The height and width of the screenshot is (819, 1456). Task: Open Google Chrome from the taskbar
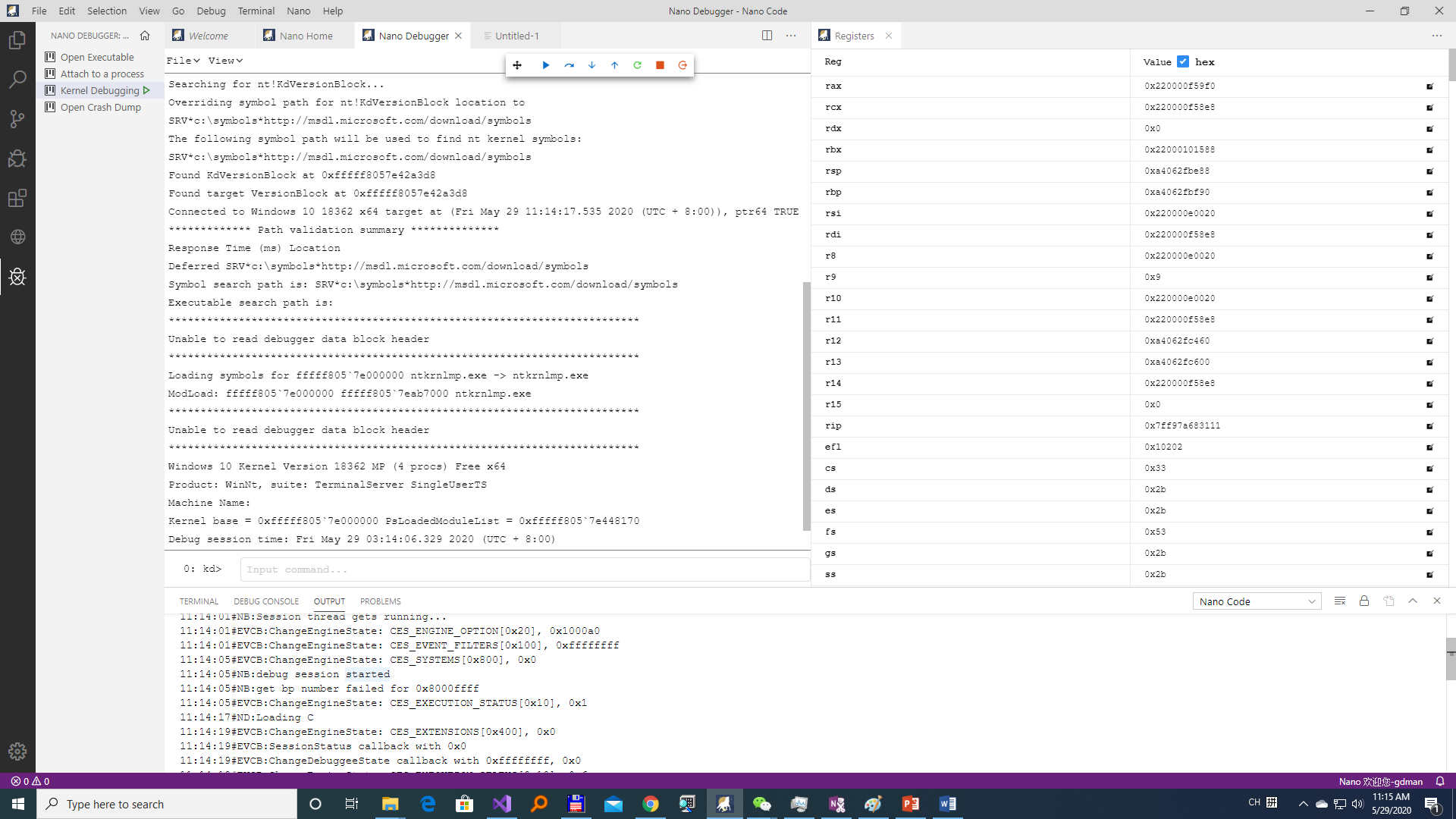coord(650,804)
